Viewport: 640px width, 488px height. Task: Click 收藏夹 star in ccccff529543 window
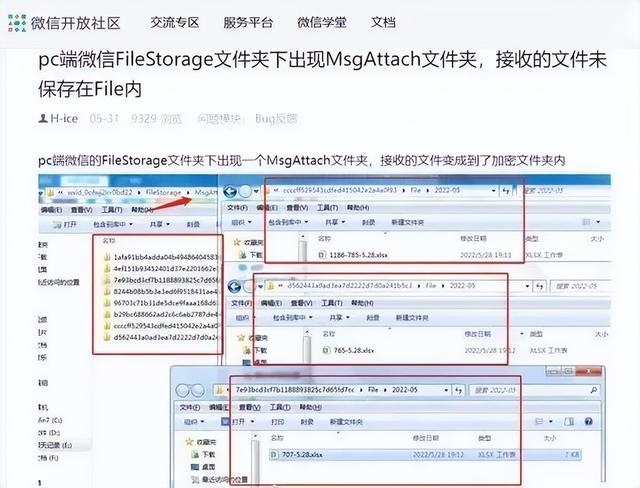[x=236, y=242]
